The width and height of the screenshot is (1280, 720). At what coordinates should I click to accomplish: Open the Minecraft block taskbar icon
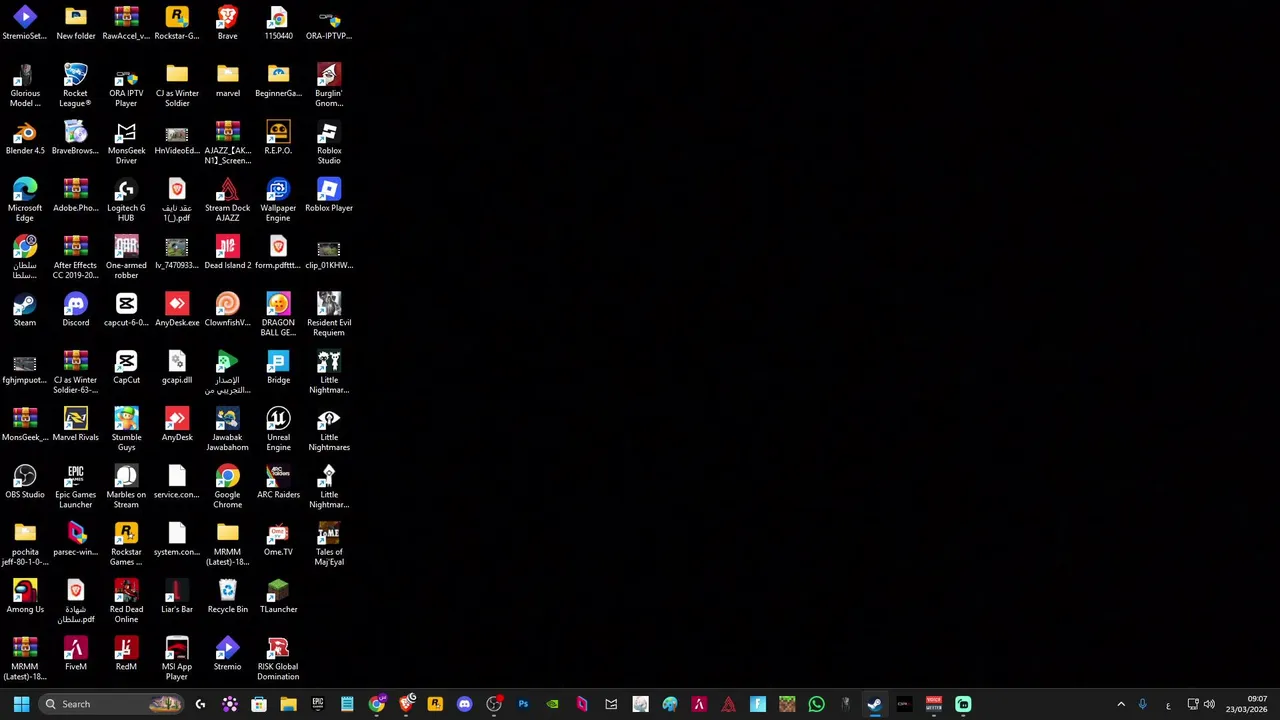787,704
